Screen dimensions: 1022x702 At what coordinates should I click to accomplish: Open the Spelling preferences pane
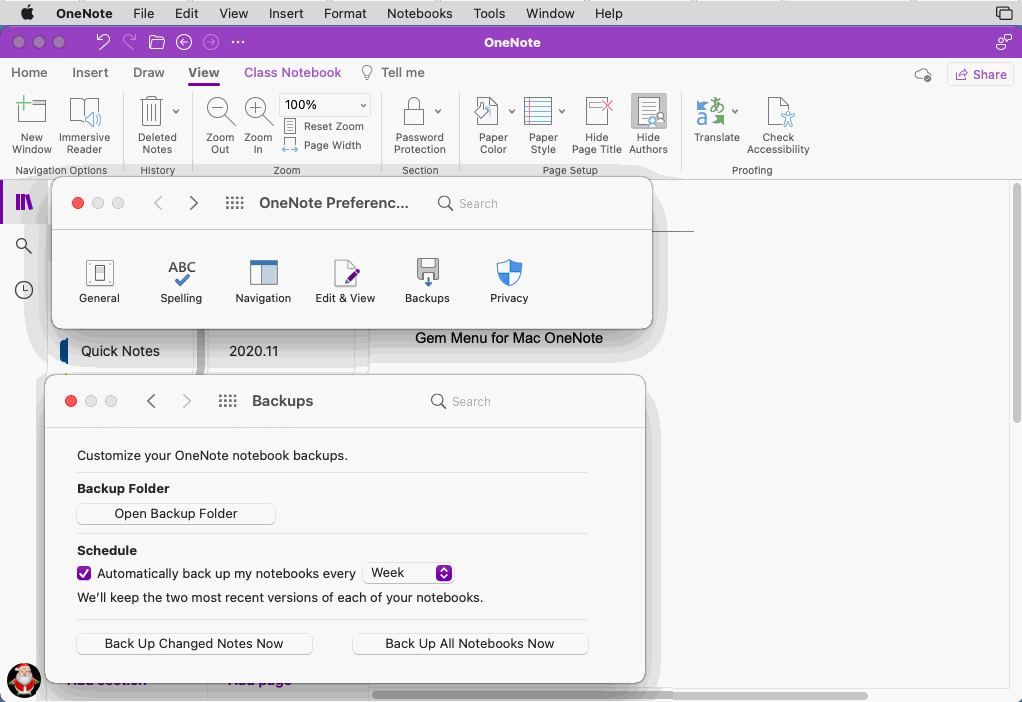(x=181, y=281)
